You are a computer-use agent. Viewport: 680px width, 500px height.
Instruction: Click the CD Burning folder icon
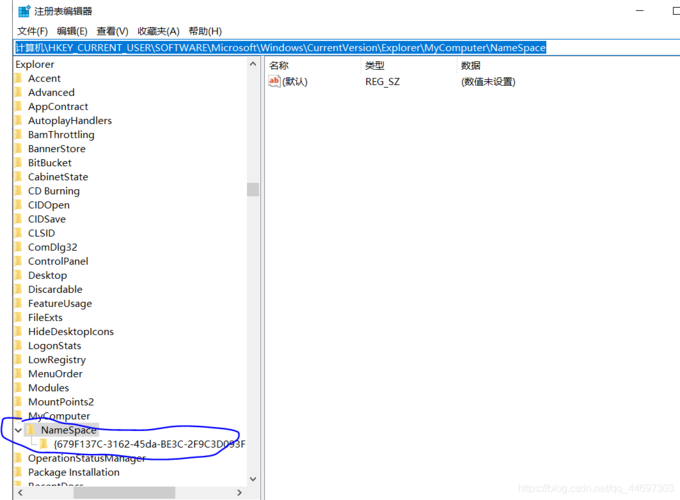(x=18, y=191)
